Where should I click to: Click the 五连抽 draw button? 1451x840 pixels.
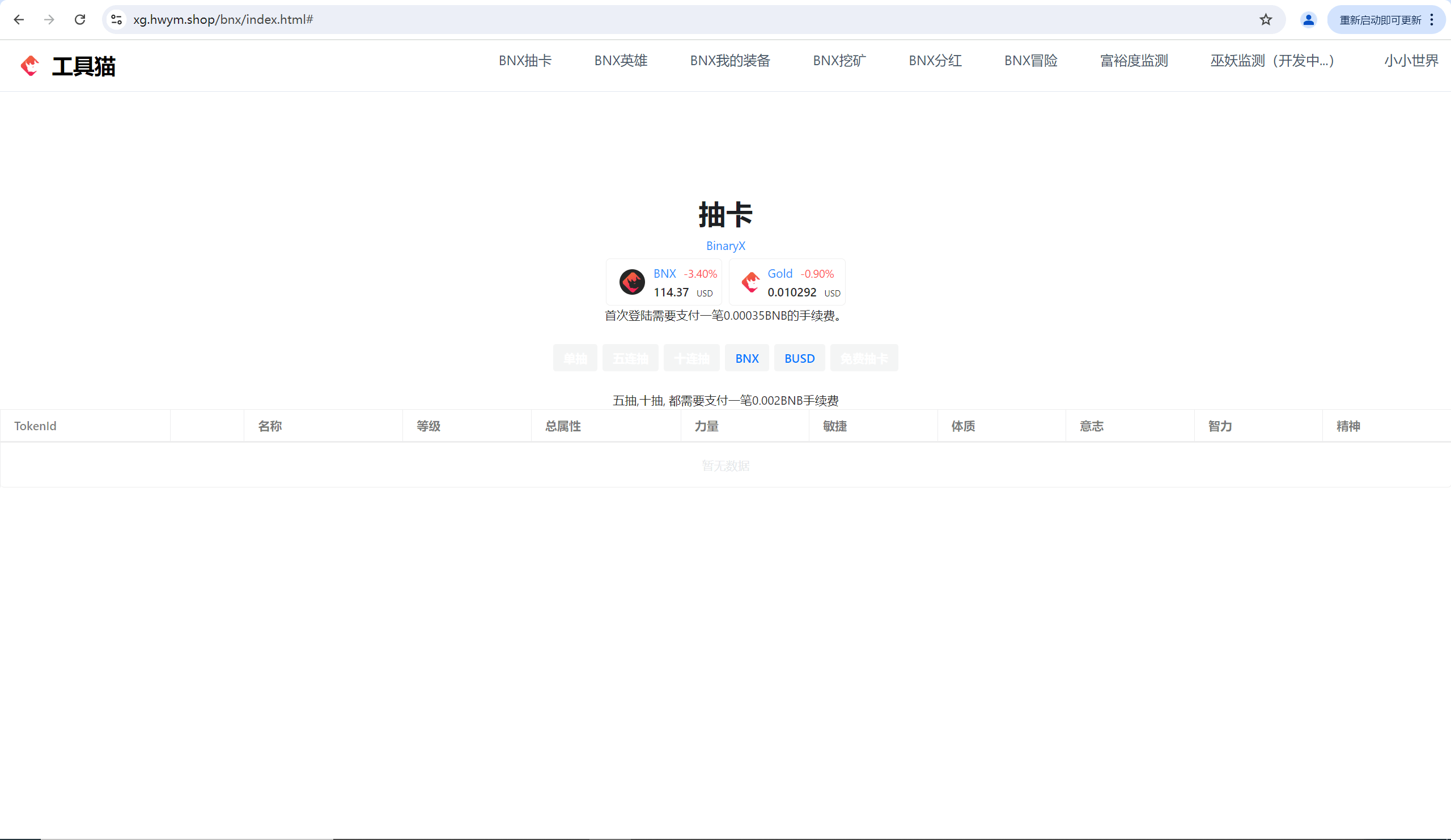click(x=630, y=358)
